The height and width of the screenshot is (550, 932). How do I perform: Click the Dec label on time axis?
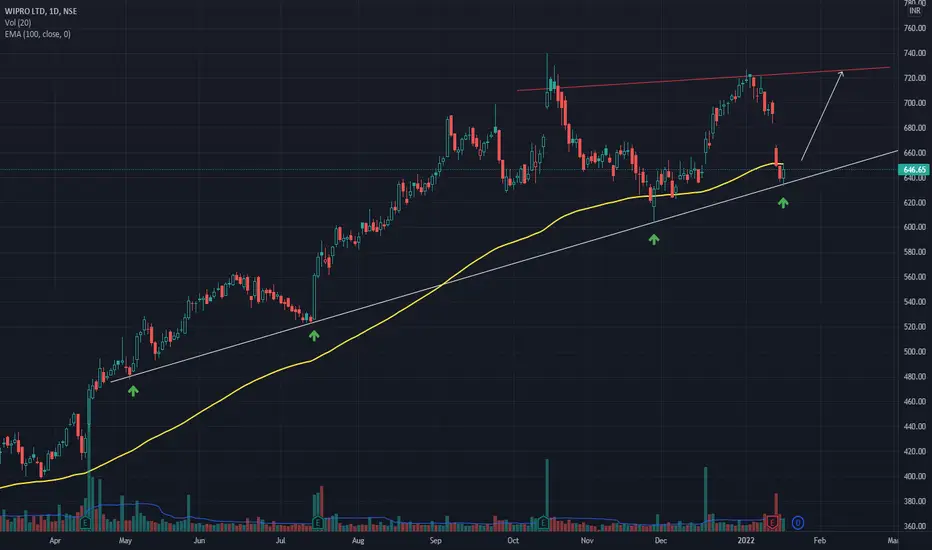(x=660, y=540)
